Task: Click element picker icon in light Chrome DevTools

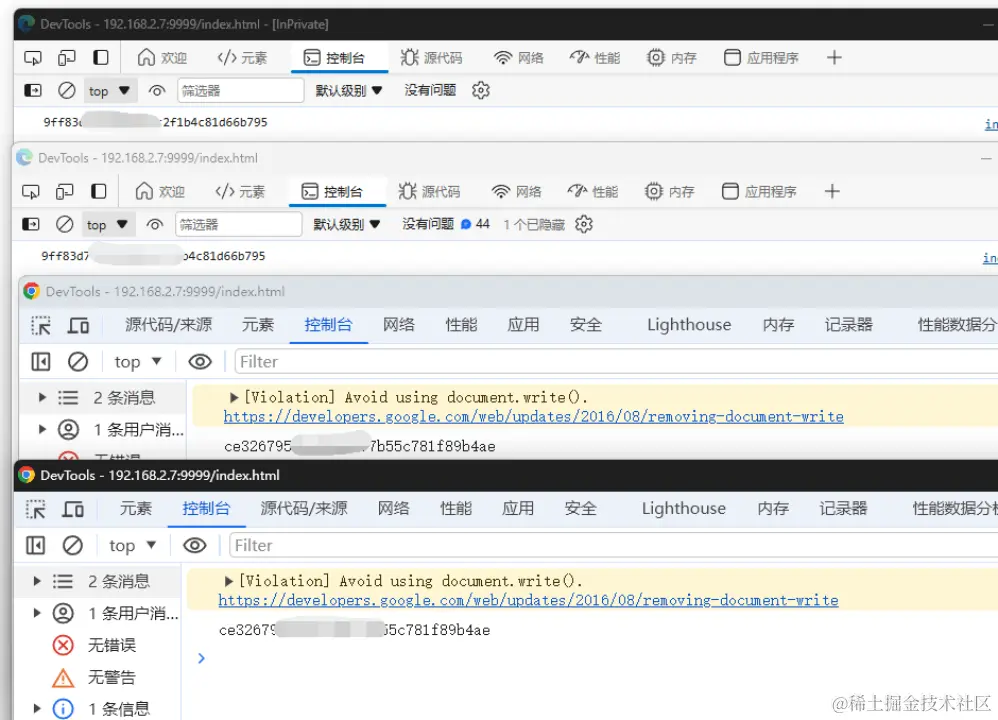Action: point(41,325)
